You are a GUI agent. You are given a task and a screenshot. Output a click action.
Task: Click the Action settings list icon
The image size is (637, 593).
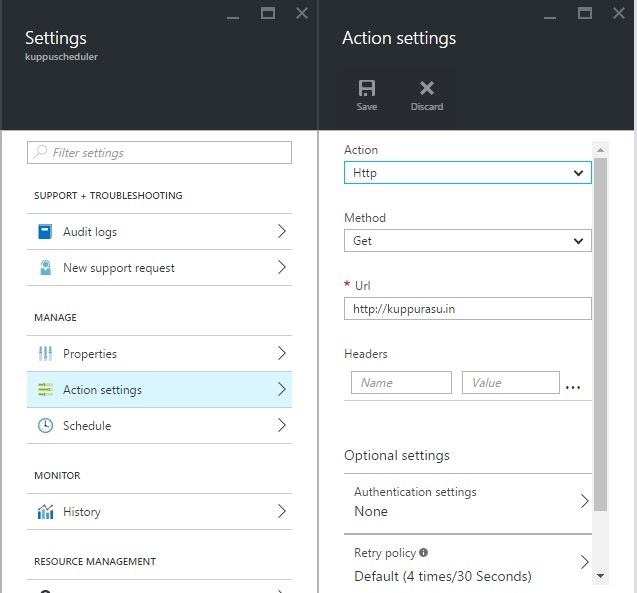[45, 390]
